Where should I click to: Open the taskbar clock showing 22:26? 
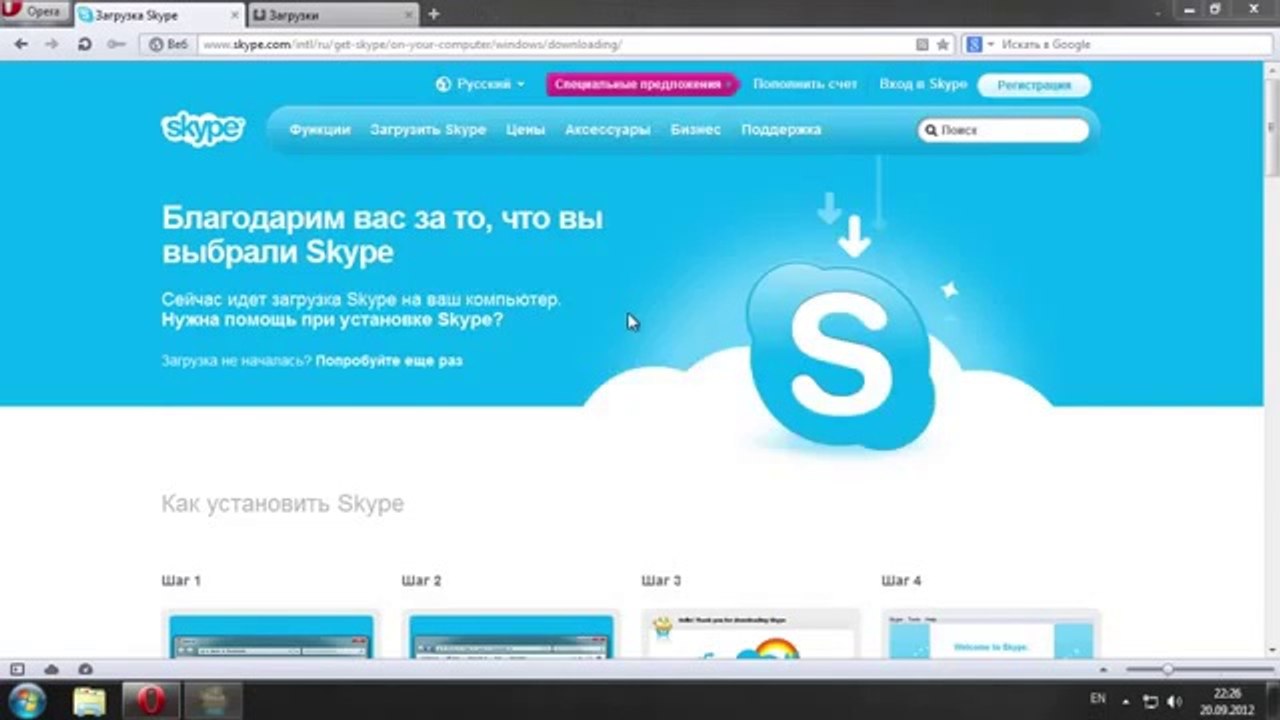[x=1228, y=701]
